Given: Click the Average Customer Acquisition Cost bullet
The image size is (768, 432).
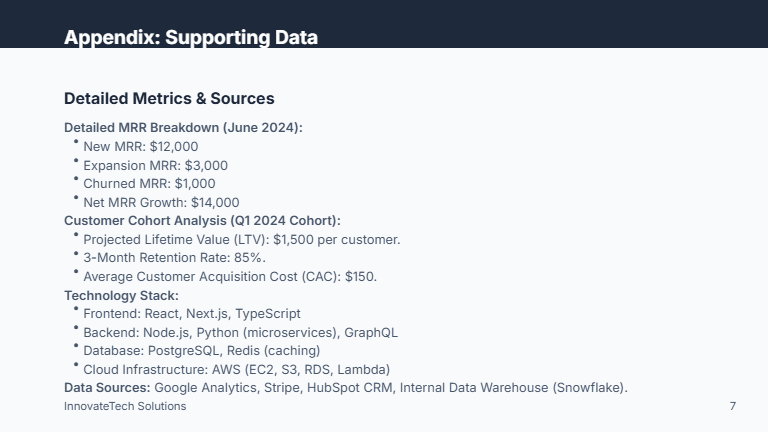Looking at the screenshot, I should 230,276.
